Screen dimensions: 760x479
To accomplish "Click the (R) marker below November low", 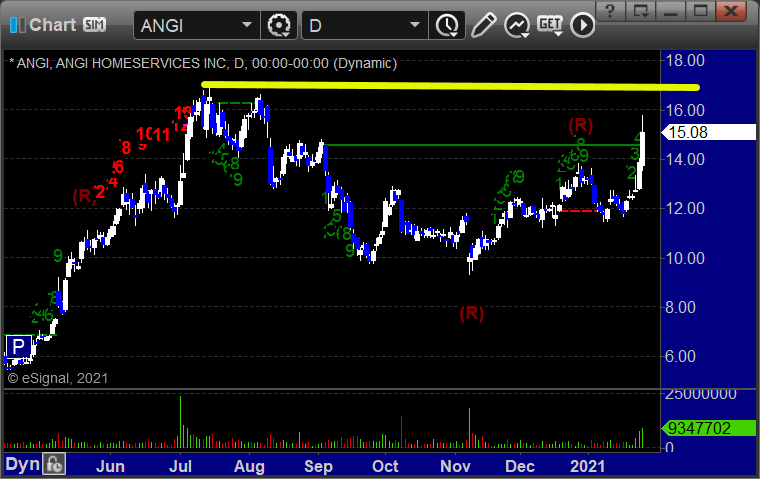I will (472, 314).
